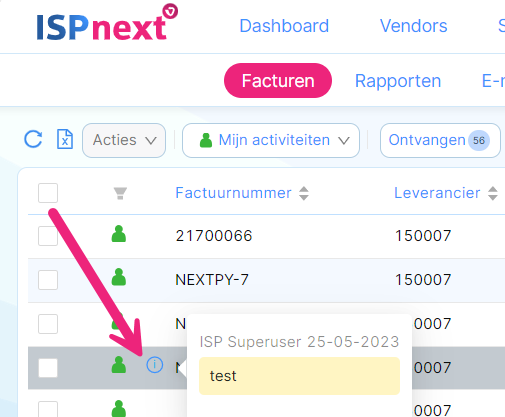
Task: Open the Mijn activiteiten dropdown
Action: [271, 140]
